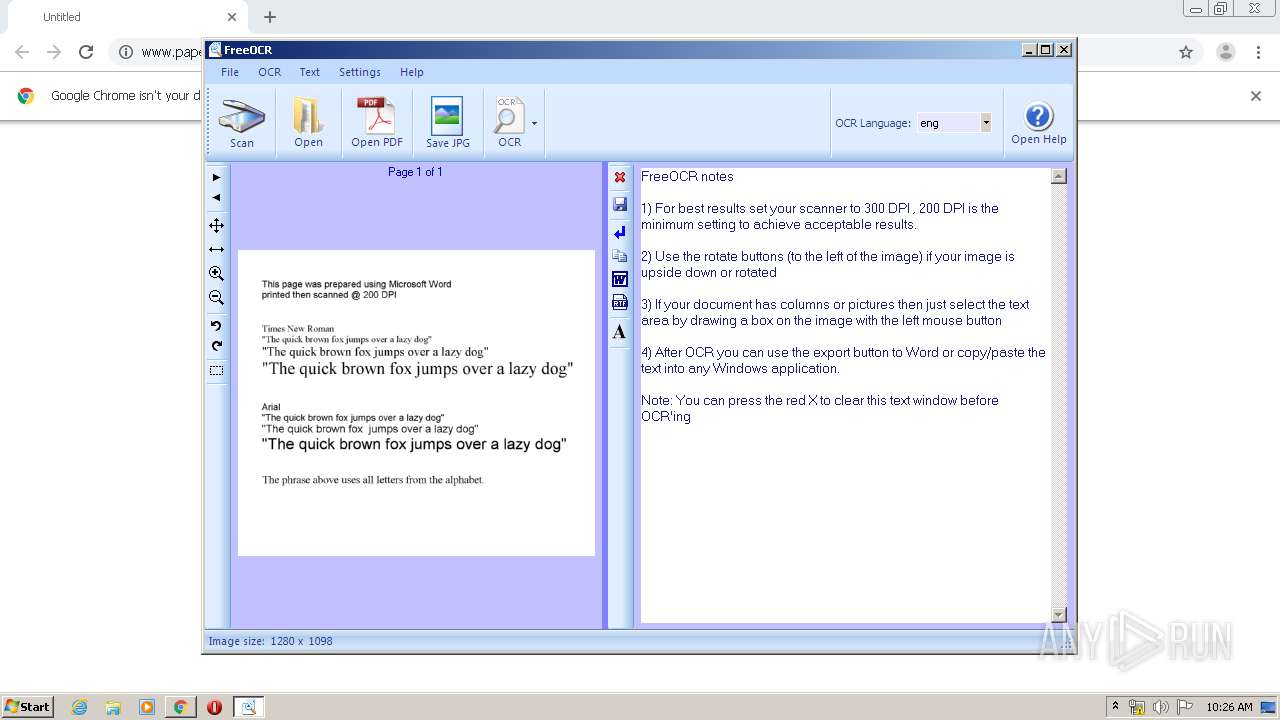
Task: Click the FreeOCR taskbar button
Action: click(x=248, y=707)
